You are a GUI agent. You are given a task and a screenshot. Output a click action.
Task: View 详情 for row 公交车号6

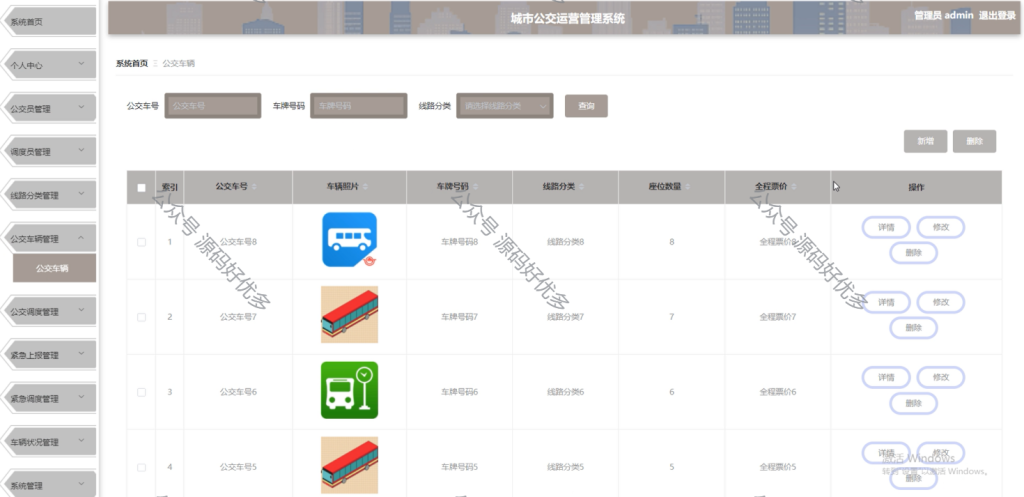click(x=886, y=377)
